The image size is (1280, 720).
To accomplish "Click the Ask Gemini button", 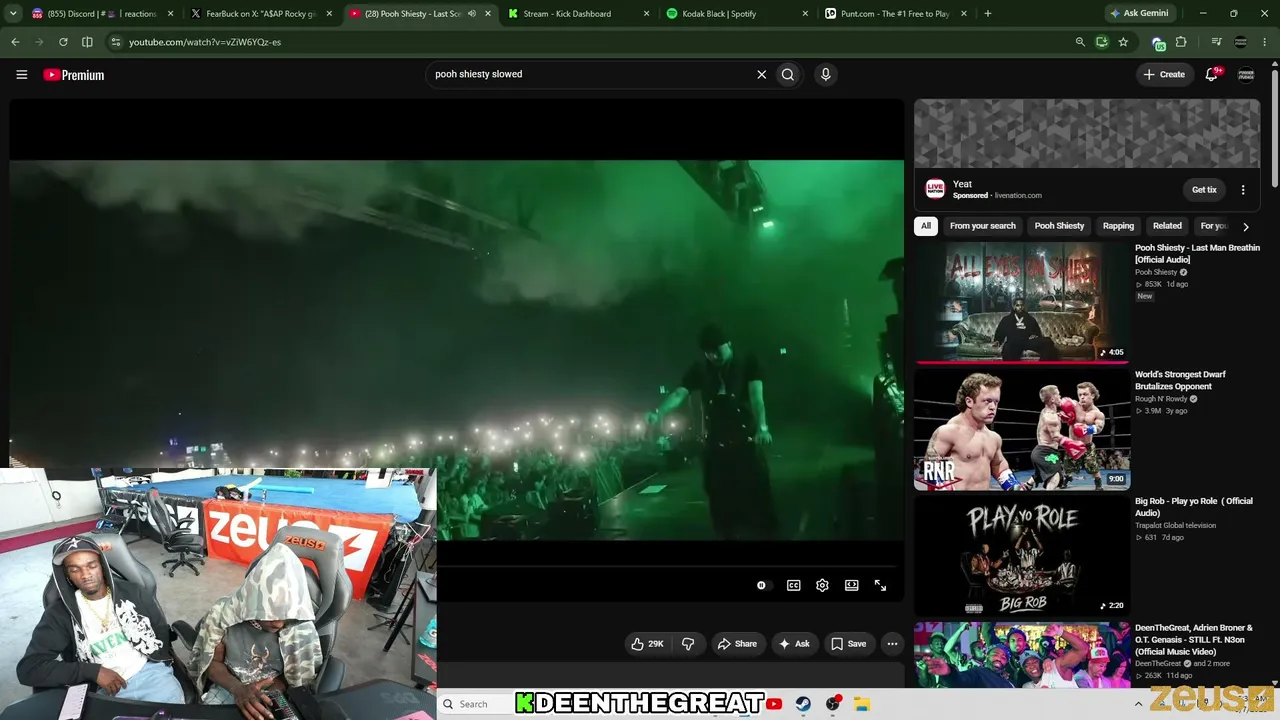I will (1140, 14).
